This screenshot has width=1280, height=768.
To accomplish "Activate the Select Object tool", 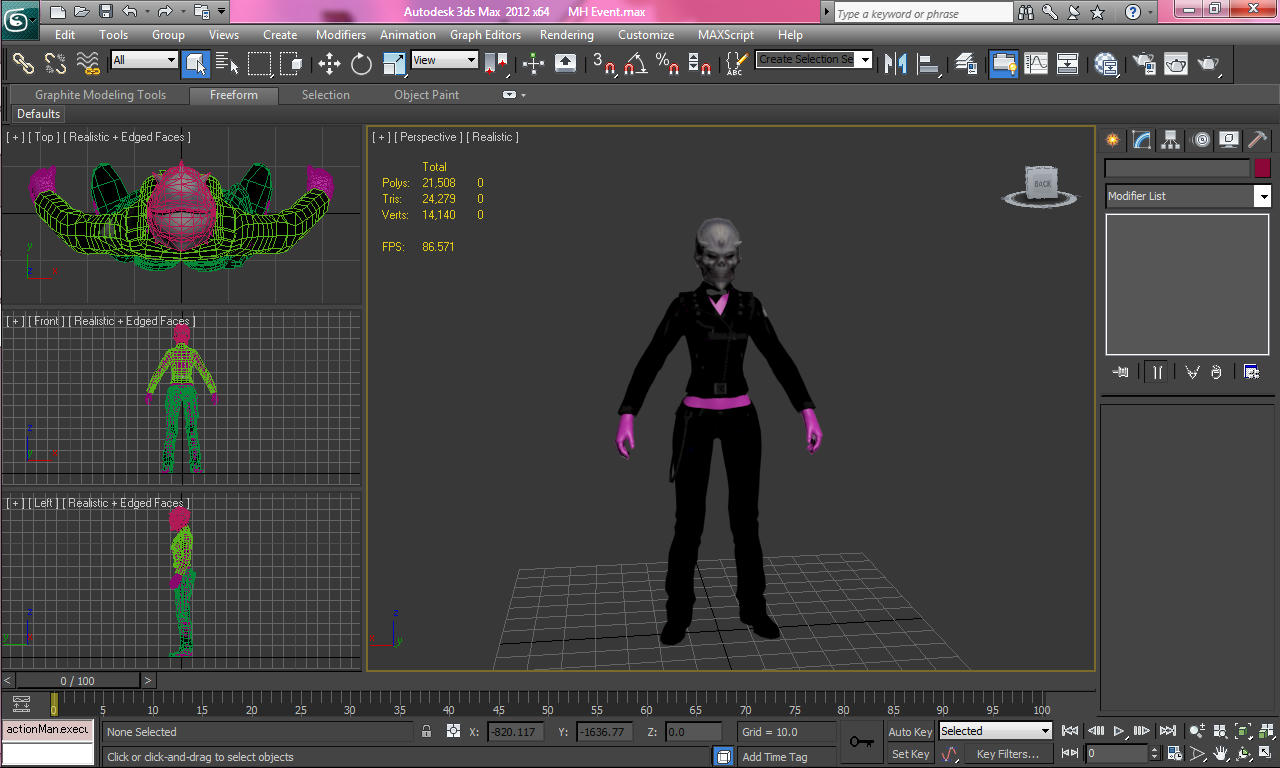I will (195, 64).
